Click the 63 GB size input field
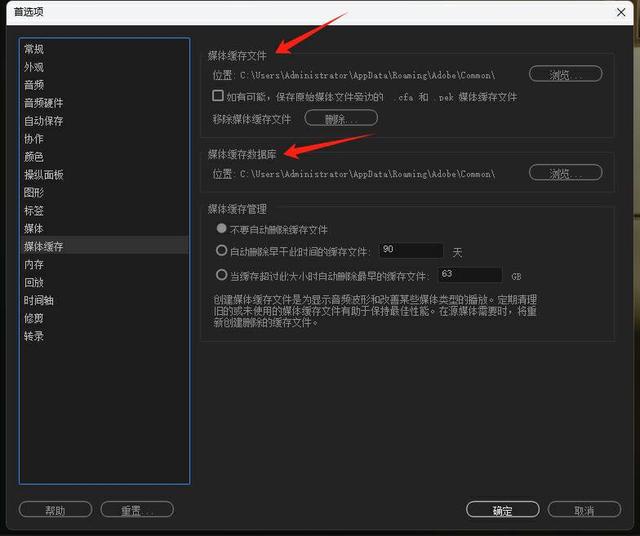Screen dimensions: 640x536 (470, 275)
